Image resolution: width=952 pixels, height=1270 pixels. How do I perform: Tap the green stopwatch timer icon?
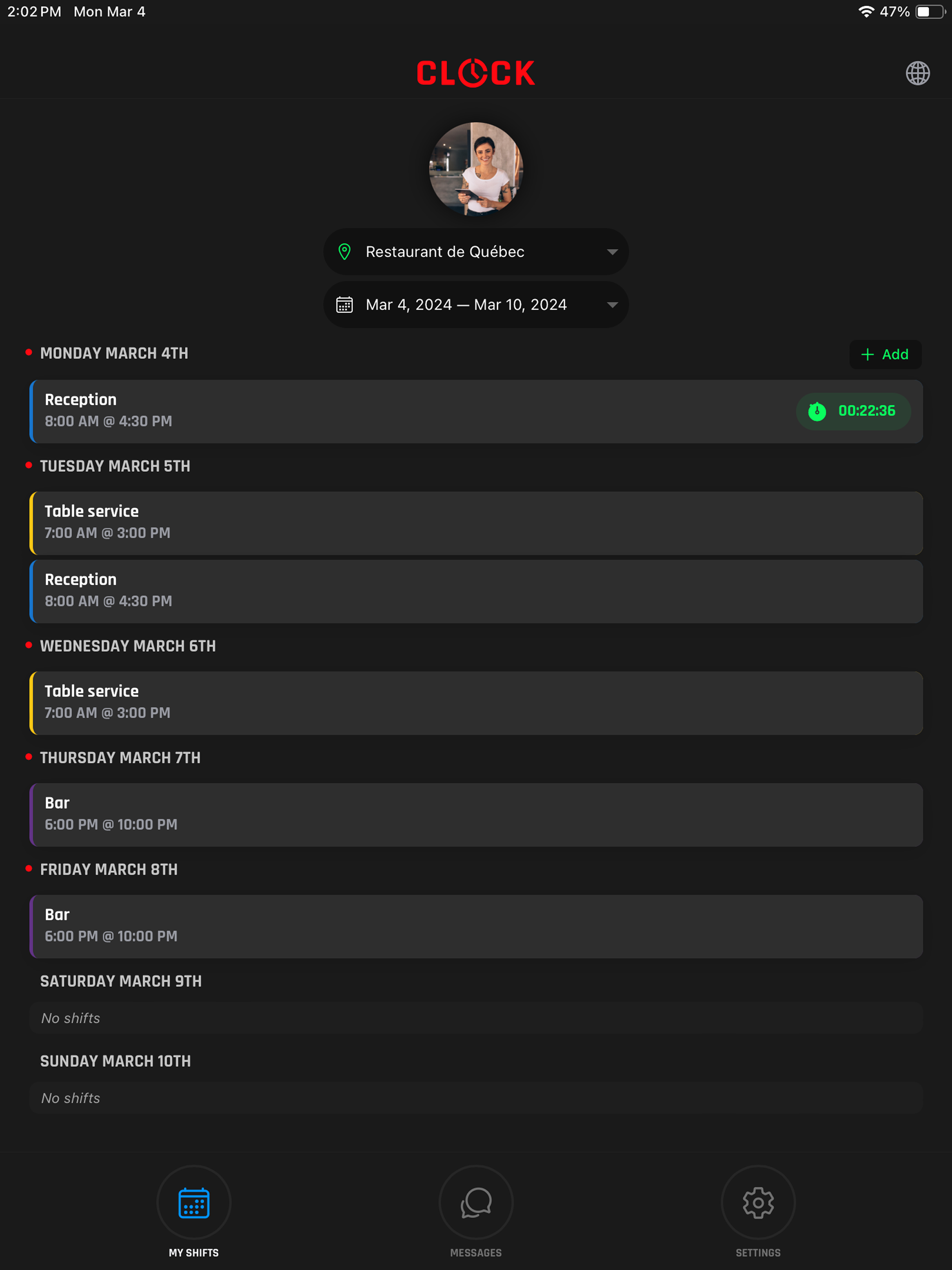coord(817,411)
